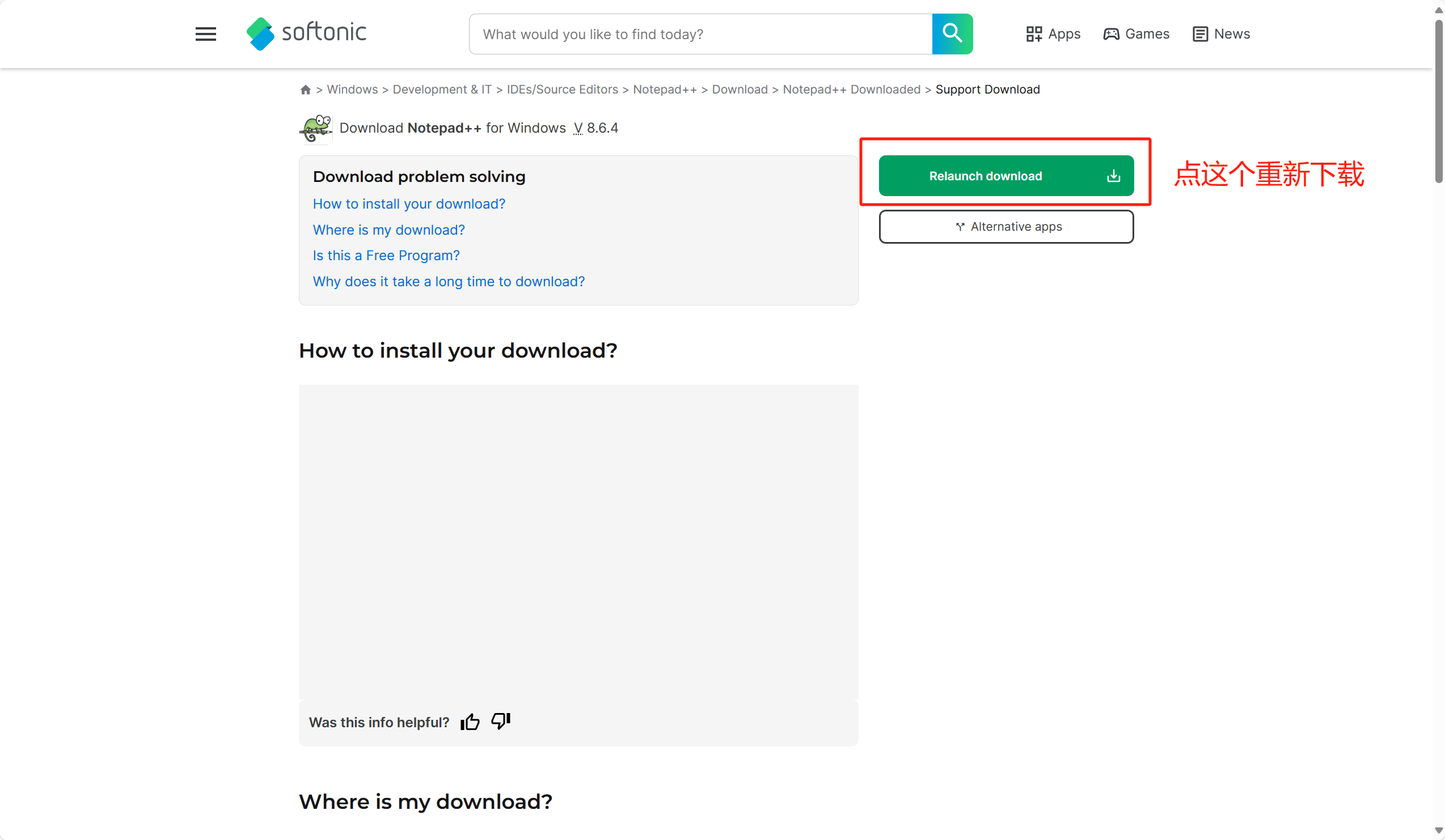Click the page vertical scrollbar thumb
Screen dimensions: 1445x840
[x=1438, y=102]
